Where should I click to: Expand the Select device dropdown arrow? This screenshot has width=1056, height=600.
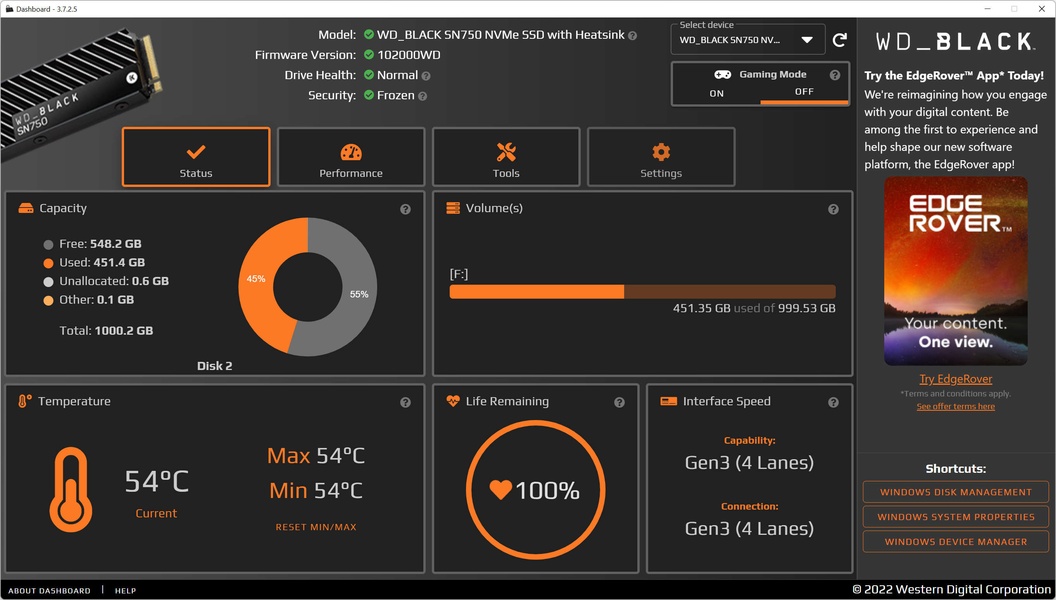coord(807,40)
